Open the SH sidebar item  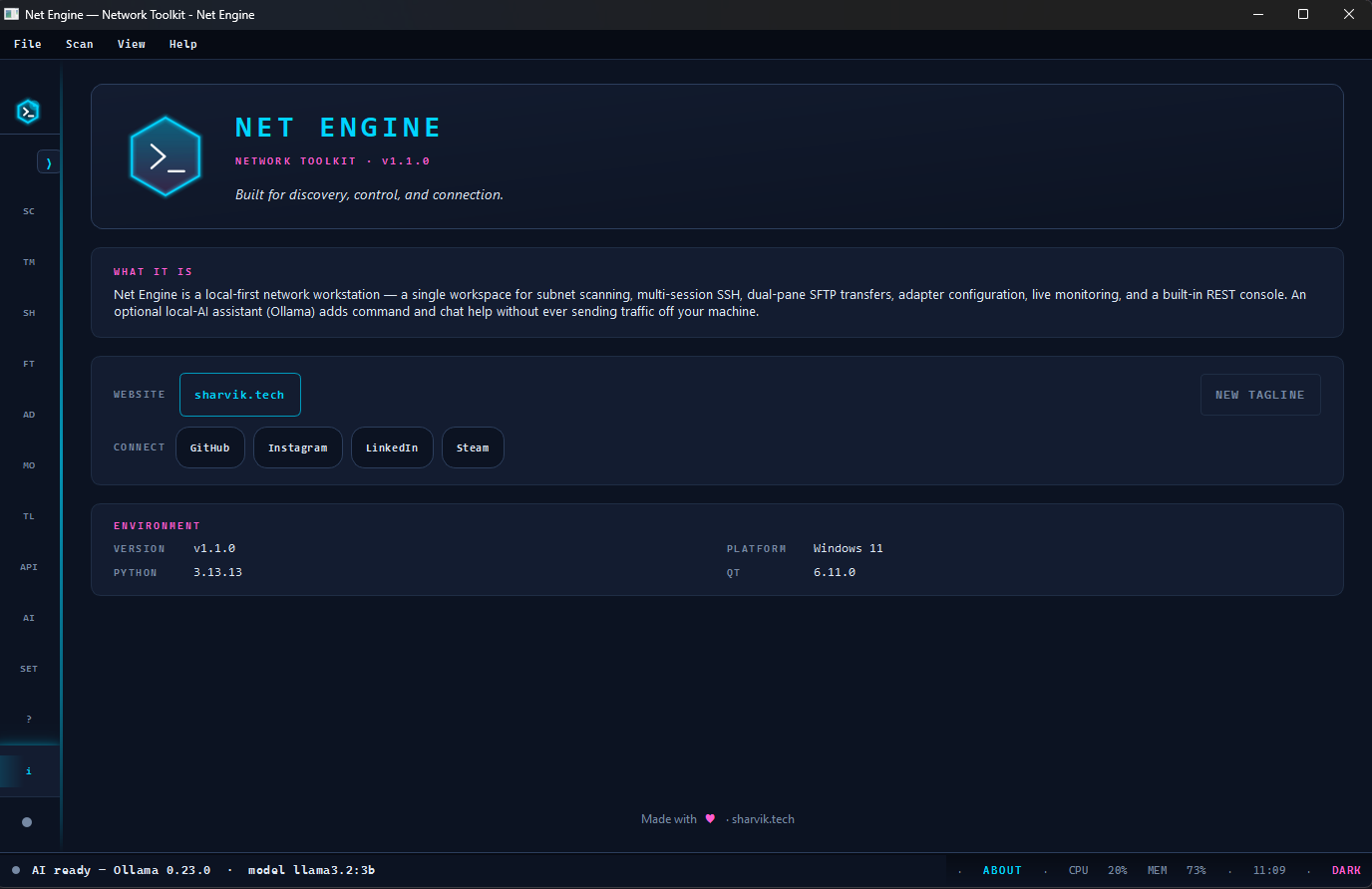[29, 313]
